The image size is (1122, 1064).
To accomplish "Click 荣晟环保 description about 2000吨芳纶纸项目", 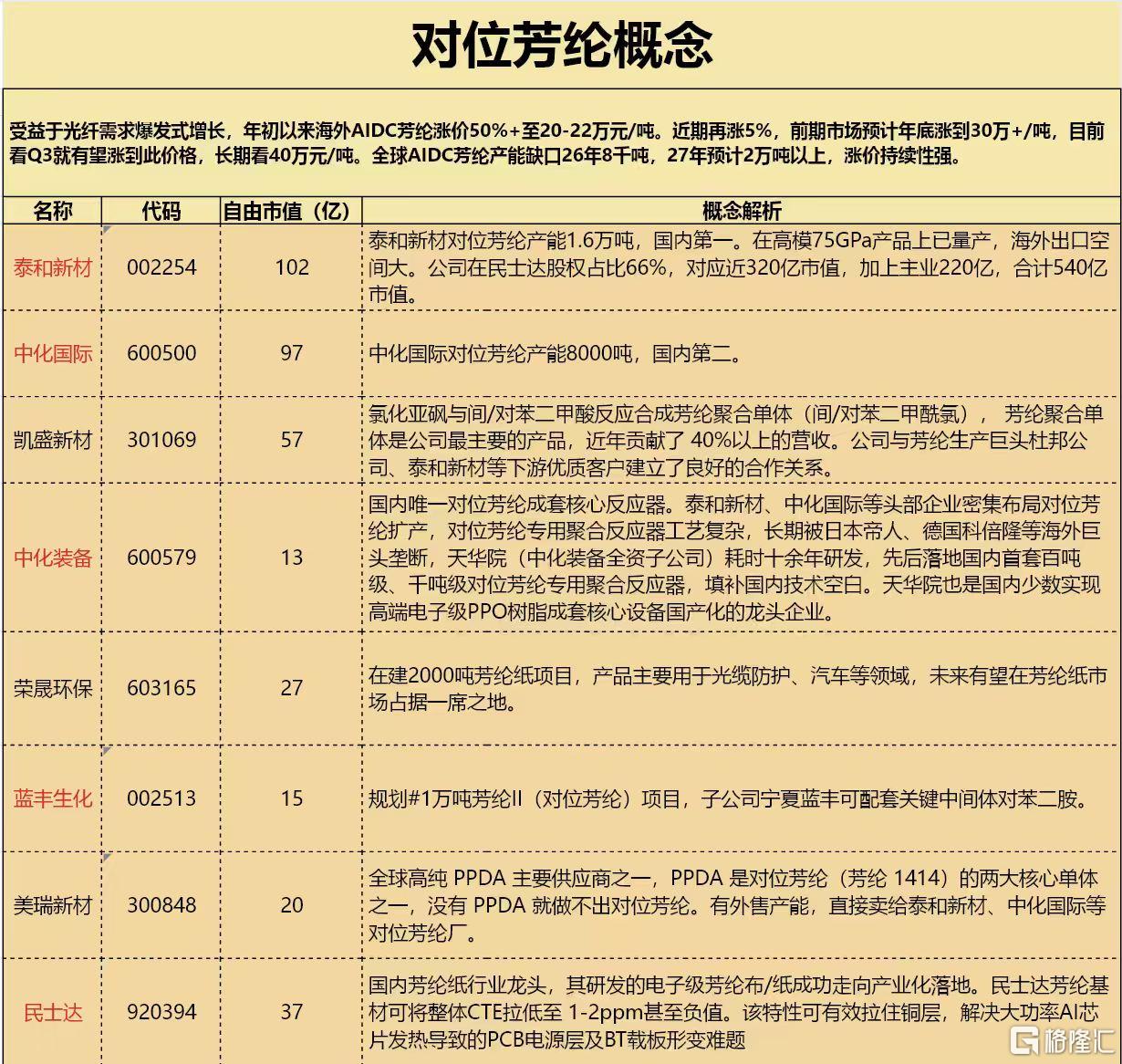I will pyautogui.click(x=738, y=689).
